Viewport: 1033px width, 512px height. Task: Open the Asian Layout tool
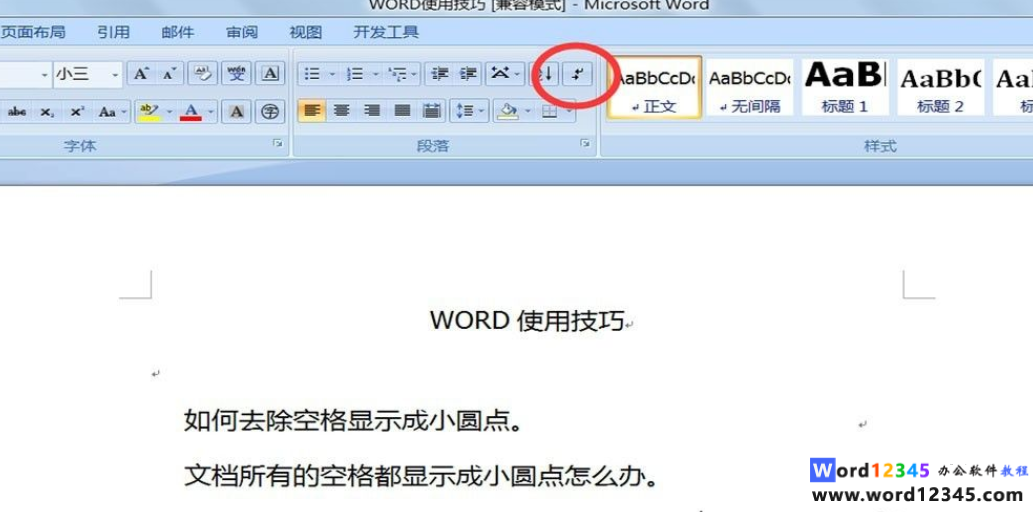point(501,74)
